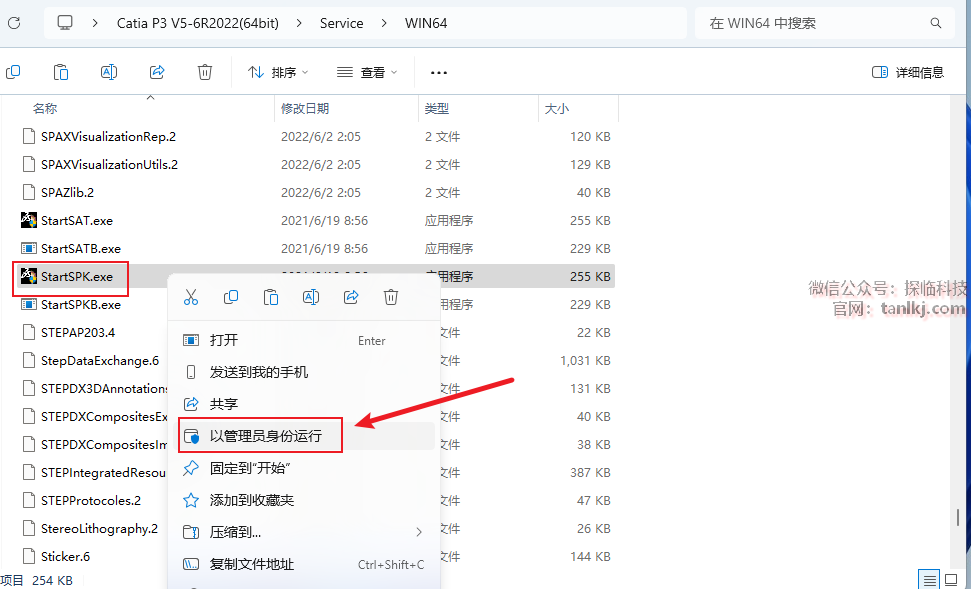Sort by Name column header
971x589 pixels.
(45, 108)
